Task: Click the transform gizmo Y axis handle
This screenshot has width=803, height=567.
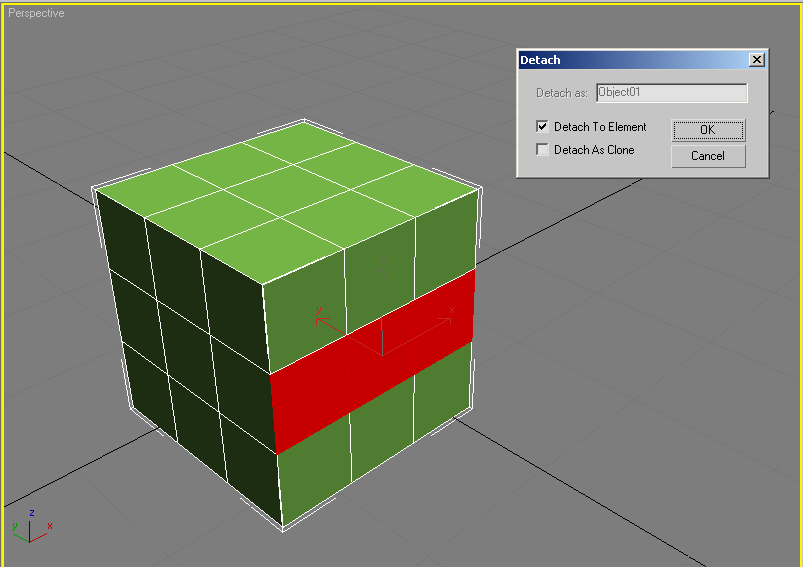Action: (324, 322)
